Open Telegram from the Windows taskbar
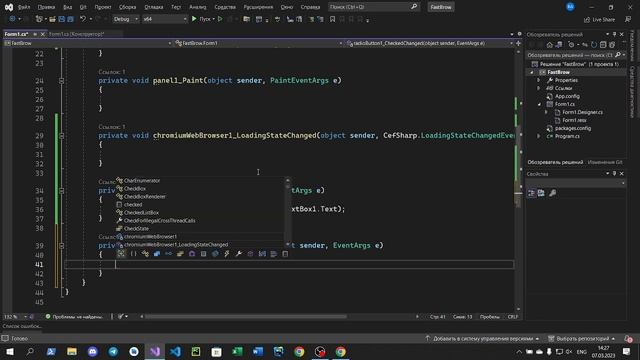Viewport: 640px width, 360px height. click(113, 351)
